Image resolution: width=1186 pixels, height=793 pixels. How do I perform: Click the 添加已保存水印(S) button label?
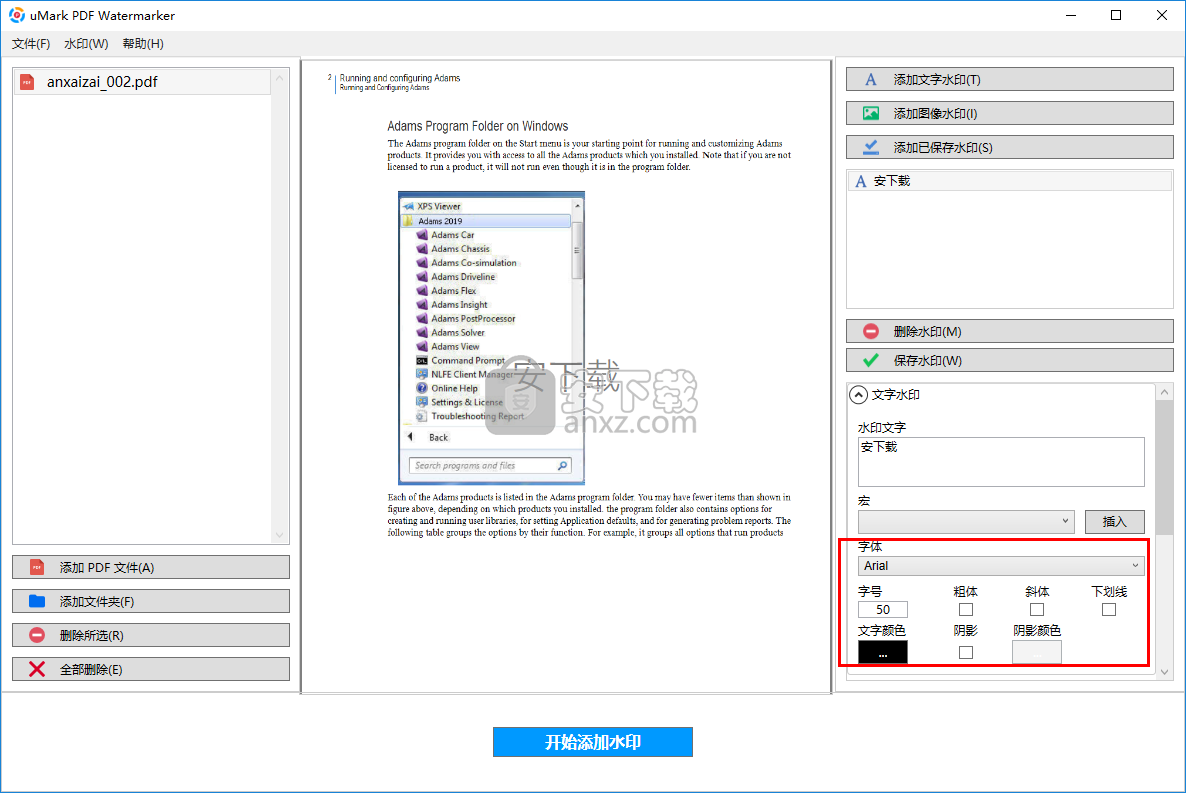[x=943, y=148]
